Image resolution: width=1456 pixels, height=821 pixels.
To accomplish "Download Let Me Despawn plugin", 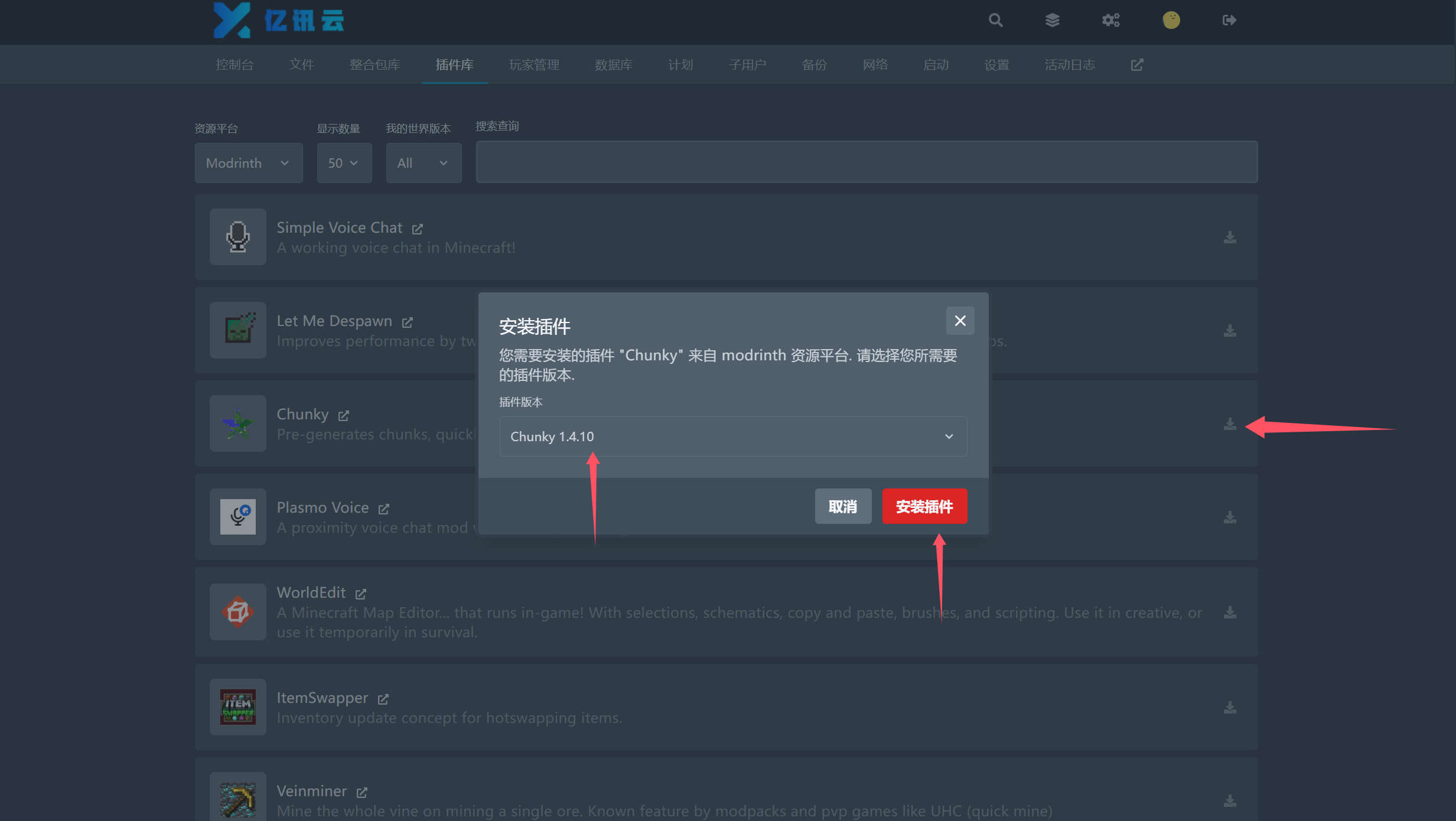I will pos(1230,331).
